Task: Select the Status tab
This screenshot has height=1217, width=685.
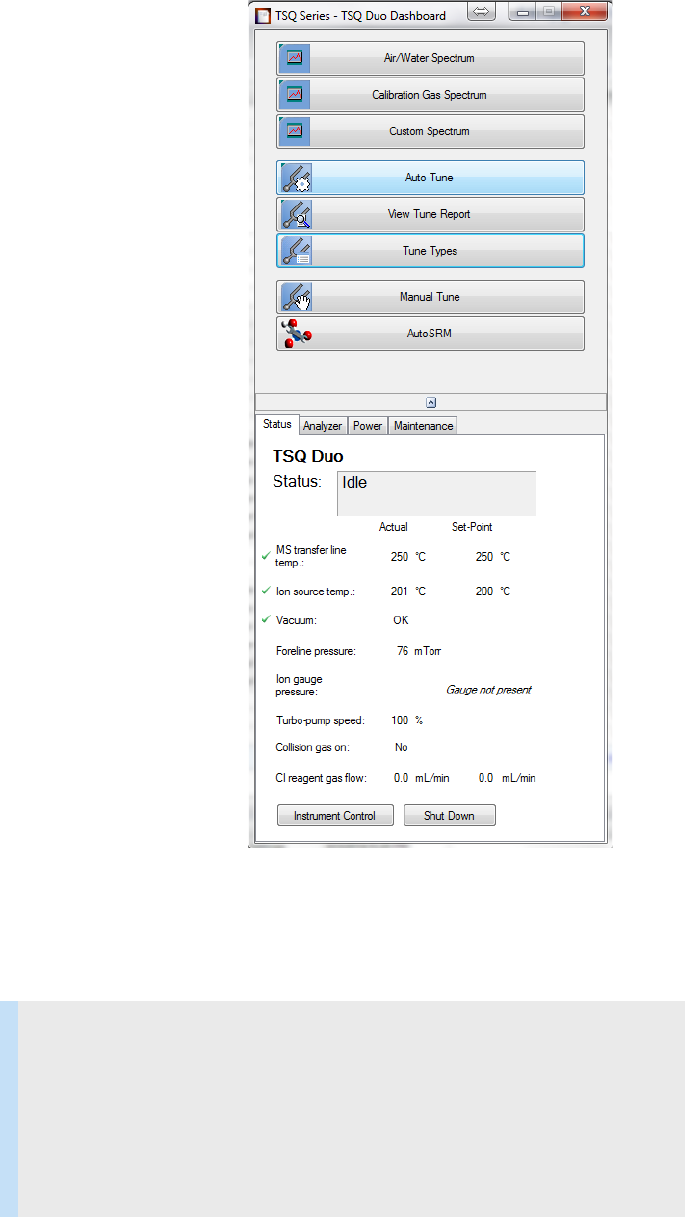Action: tap(277, 424)
